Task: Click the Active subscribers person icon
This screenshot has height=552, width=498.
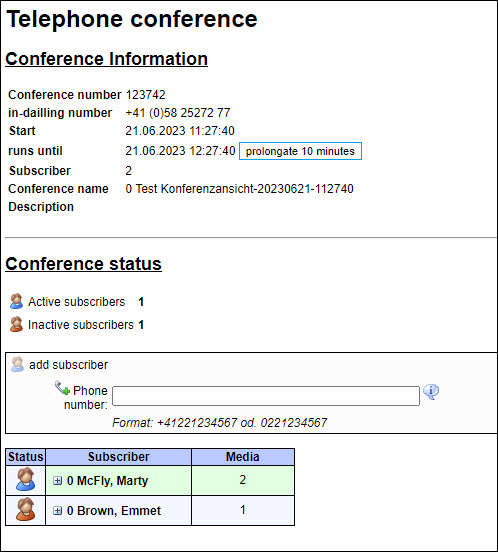Action: click(16, 301)
